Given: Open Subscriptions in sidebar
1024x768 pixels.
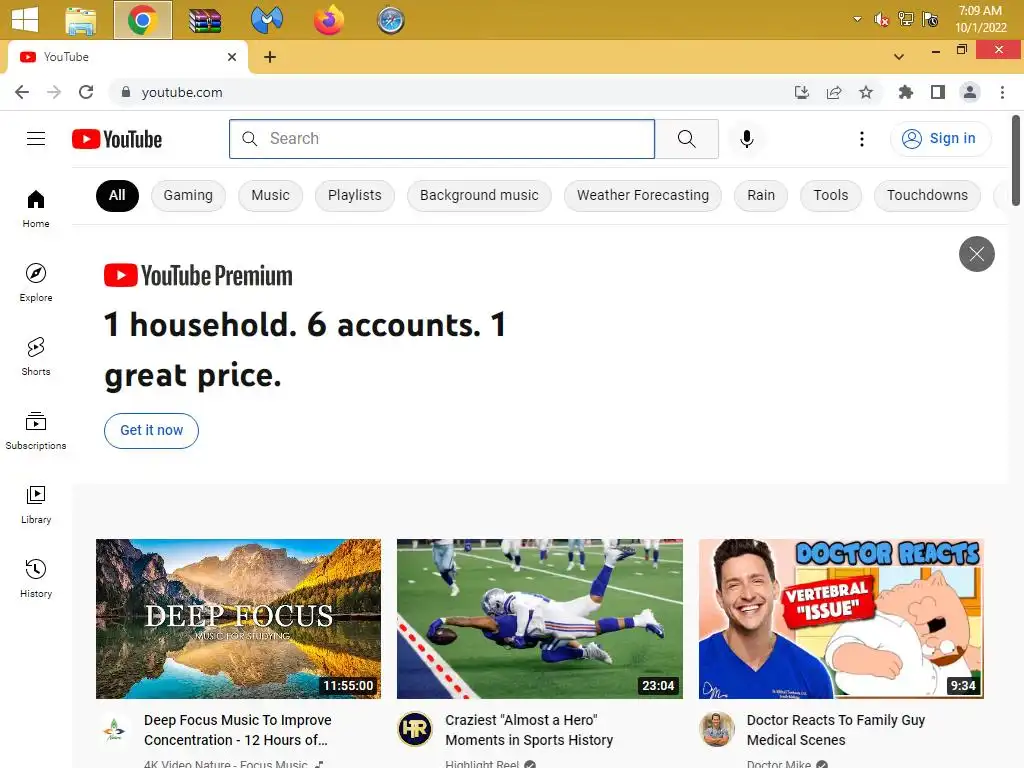Looking at the screenshot, I should tap(36, 430).
